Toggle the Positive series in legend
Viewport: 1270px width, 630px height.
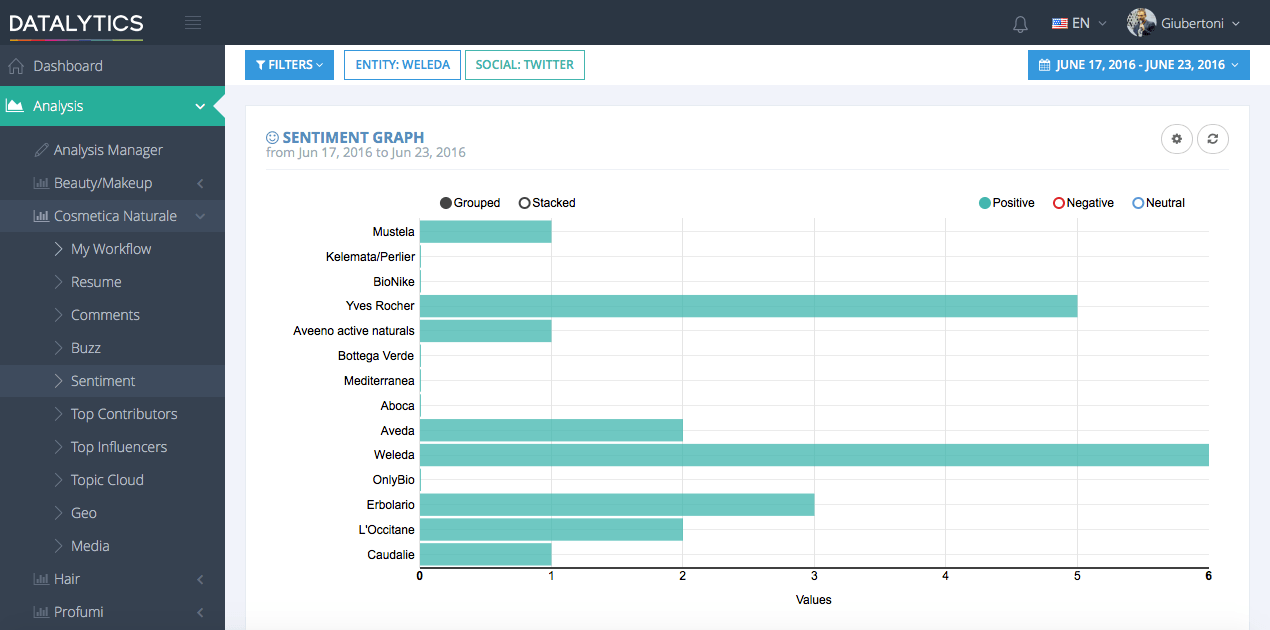1007,203
